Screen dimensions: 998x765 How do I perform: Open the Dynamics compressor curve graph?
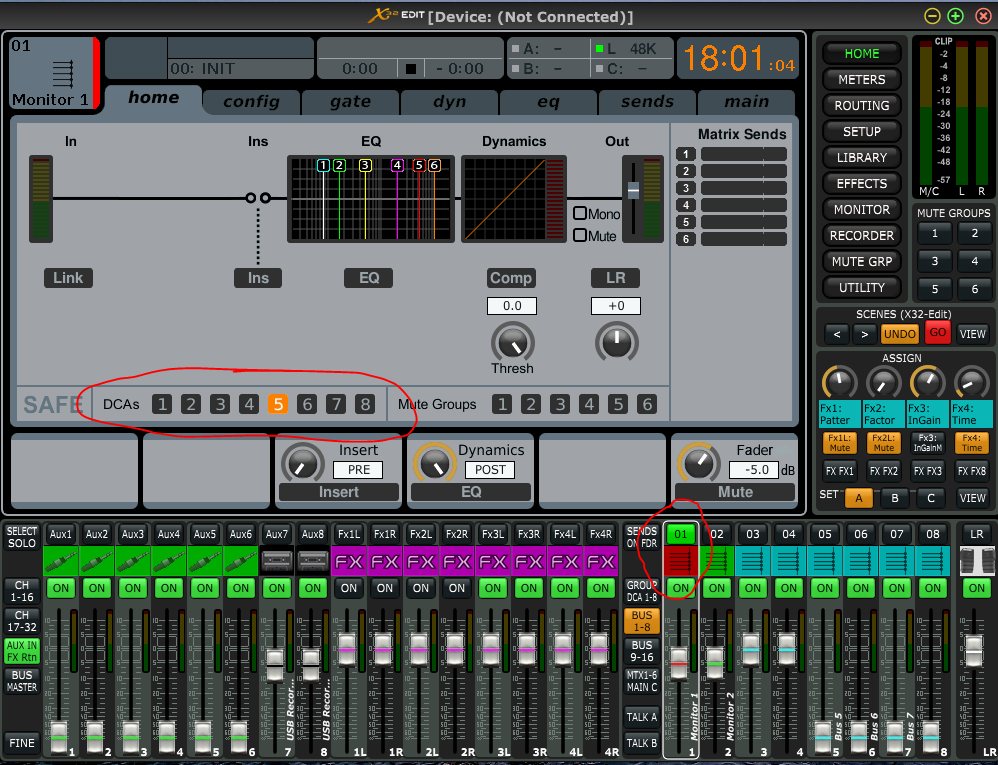click(514, 199)
